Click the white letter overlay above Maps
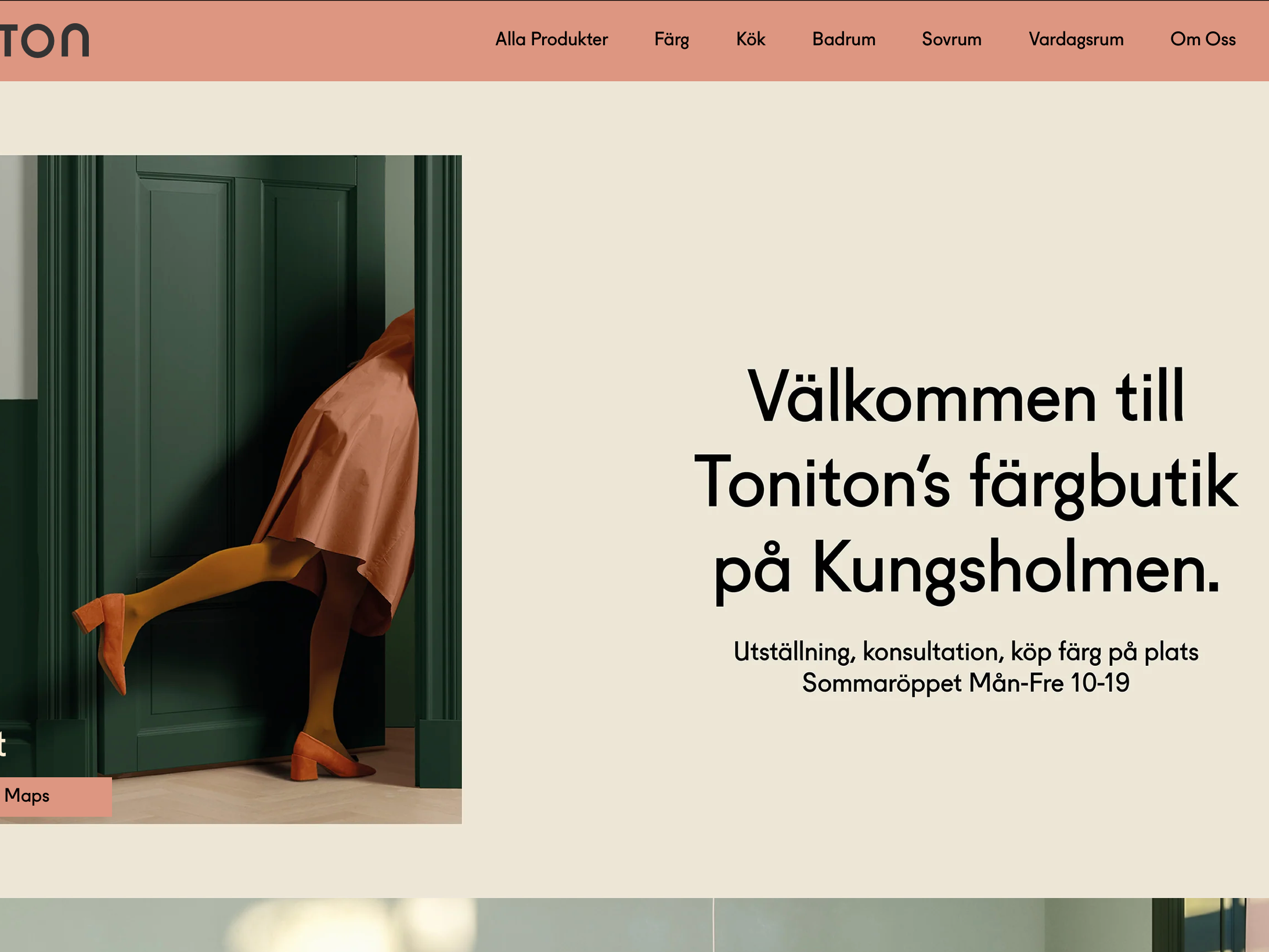This screenshot has width=1269, height=952. click(3, 745)
